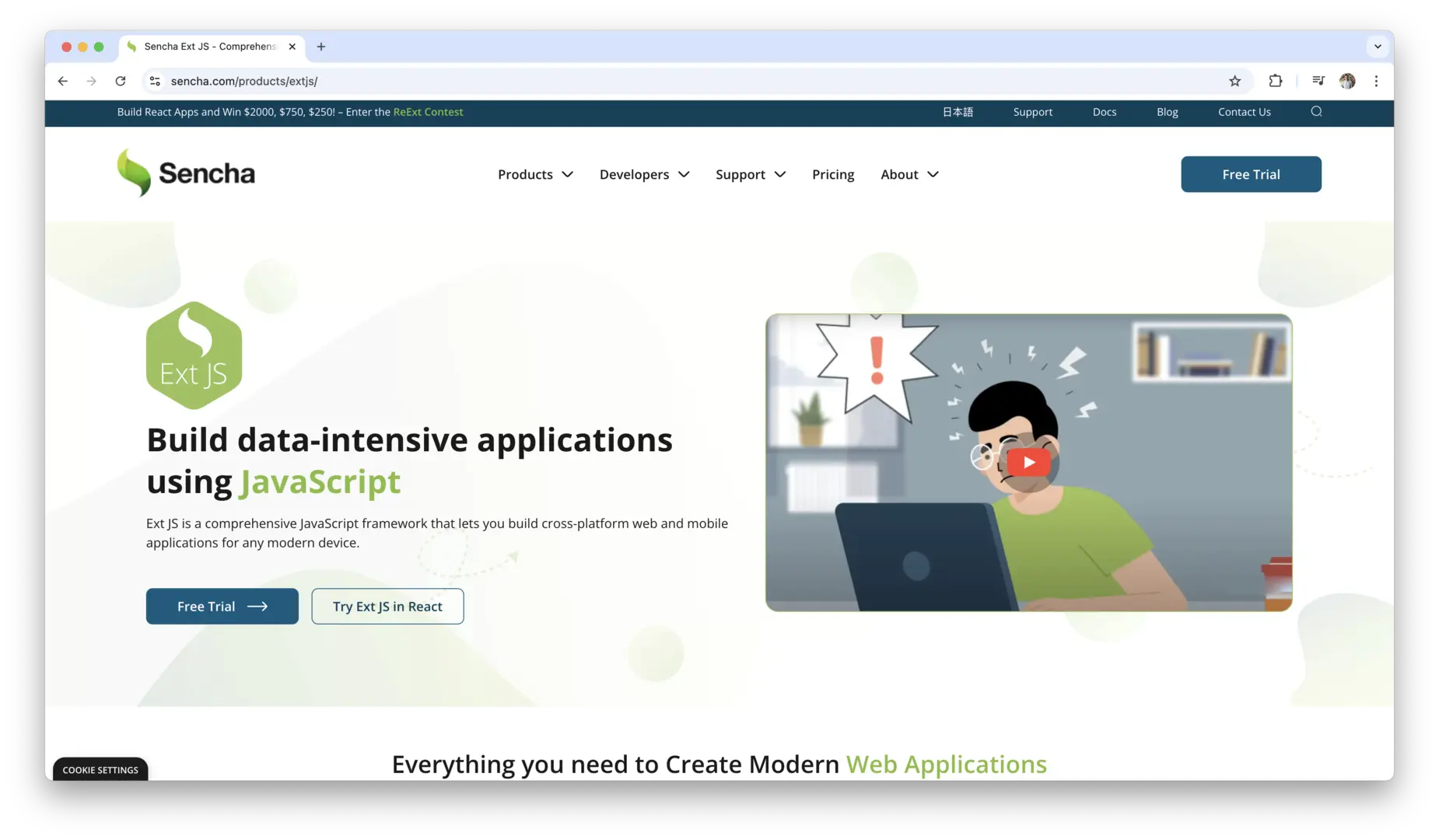Open the media controls icon in toolbar
This screenshot has width=1439, height=840.
[1318, 81]
